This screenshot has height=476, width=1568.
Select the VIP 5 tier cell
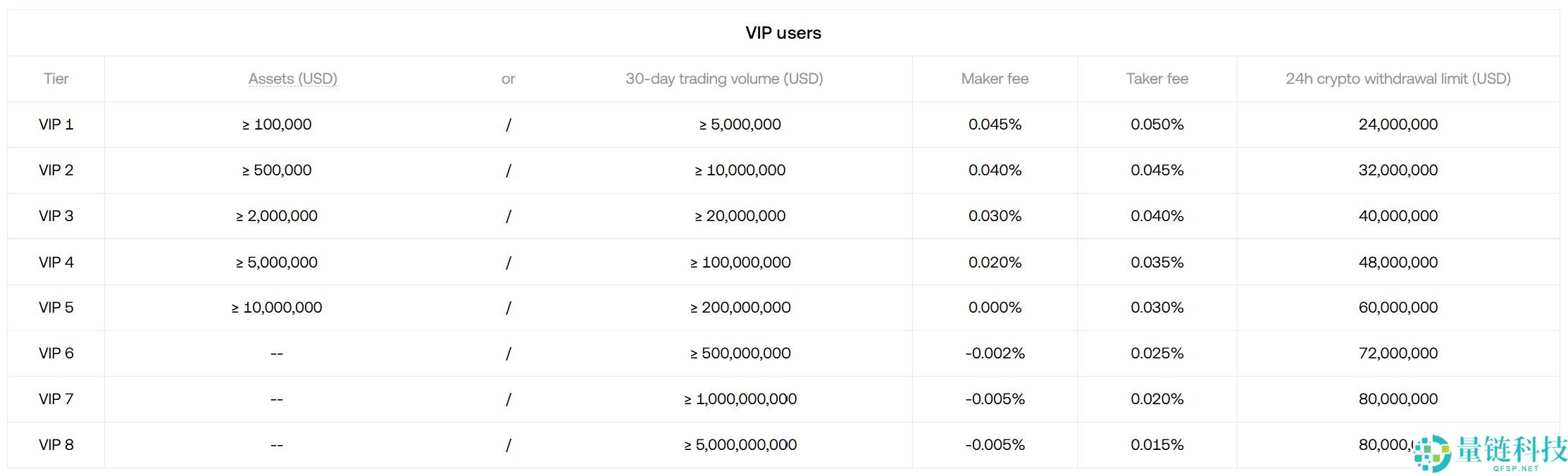tap(56, 308)
